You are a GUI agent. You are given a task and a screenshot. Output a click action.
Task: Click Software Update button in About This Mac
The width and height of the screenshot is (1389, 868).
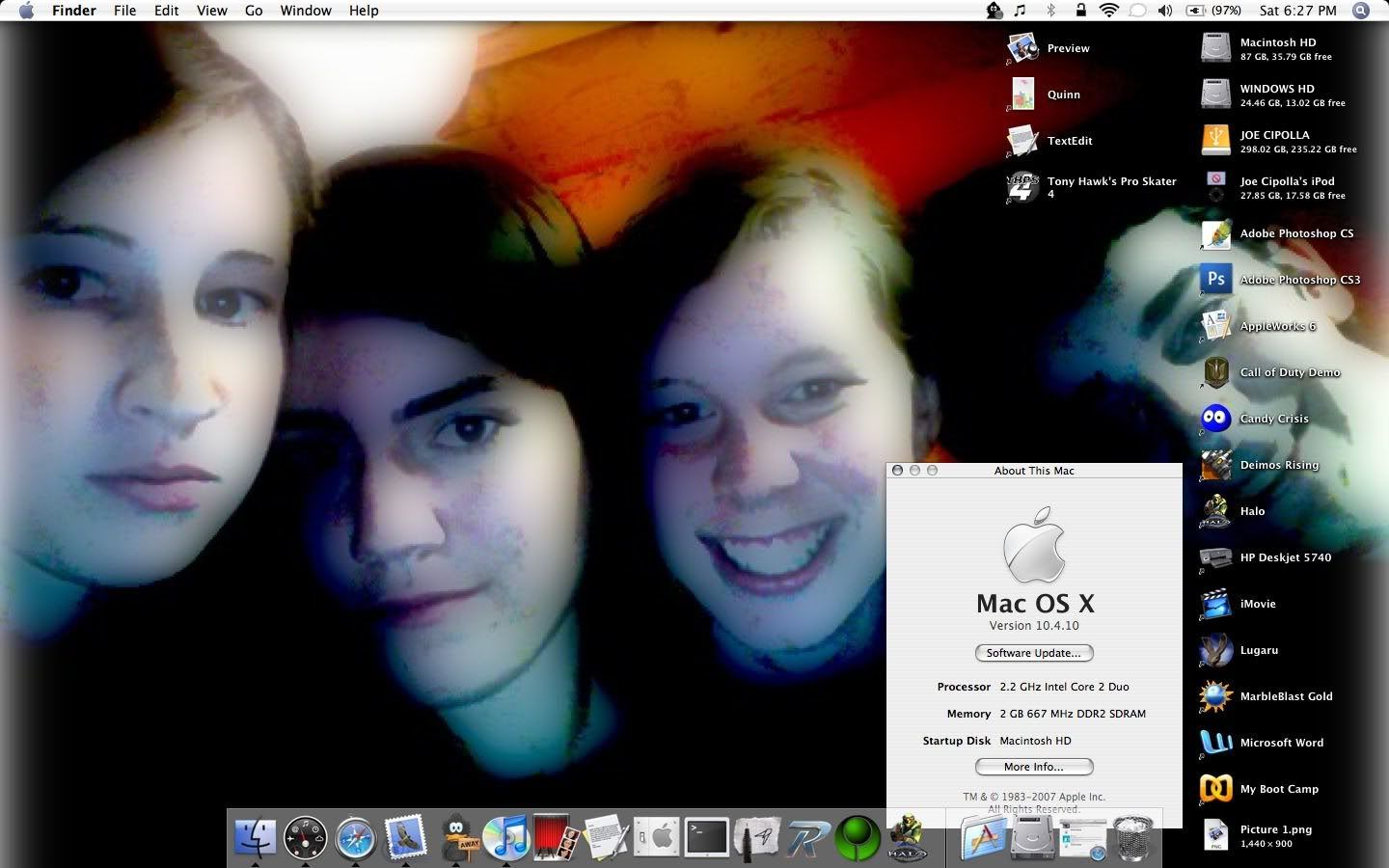pos(1034,653)
